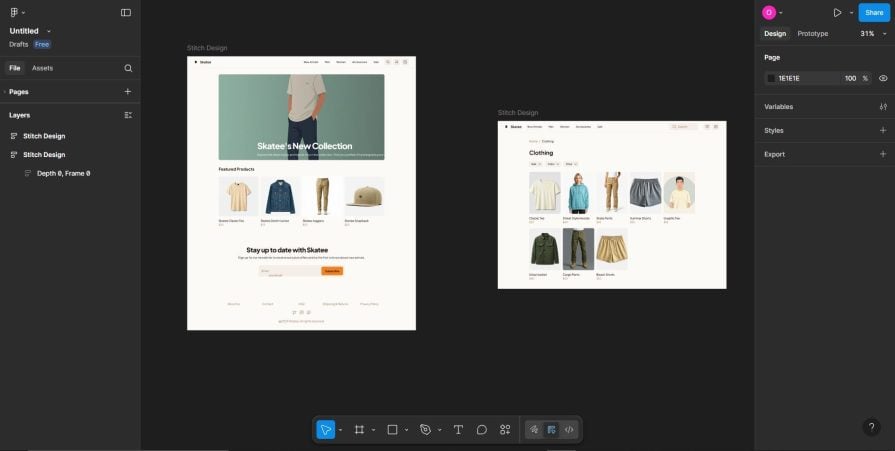Click the Present play icon
Viewport: 895px width, 451px height.
tap(837, 13)
